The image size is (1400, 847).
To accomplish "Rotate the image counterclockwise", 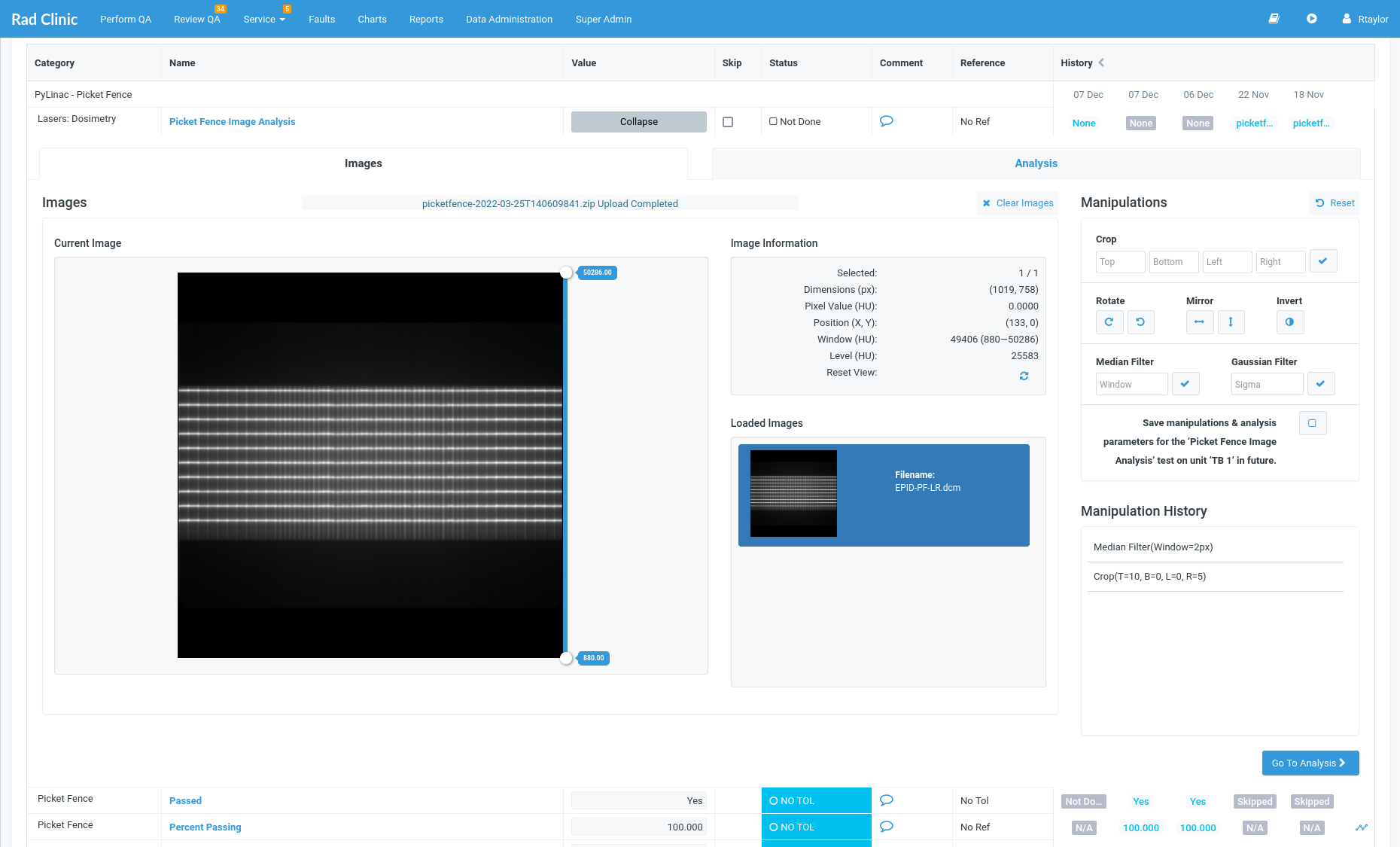I will (x=1141, y=322).
